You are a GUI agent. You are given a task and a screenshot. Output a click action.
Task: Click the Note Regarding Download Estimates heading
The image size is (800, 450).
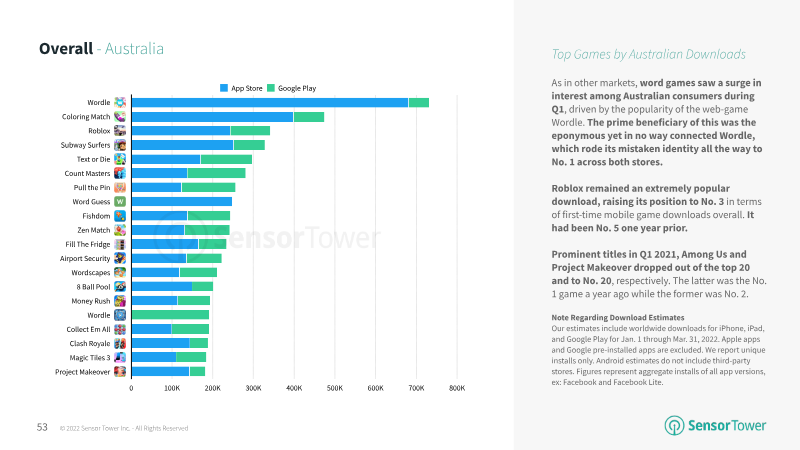click(618, 317)
